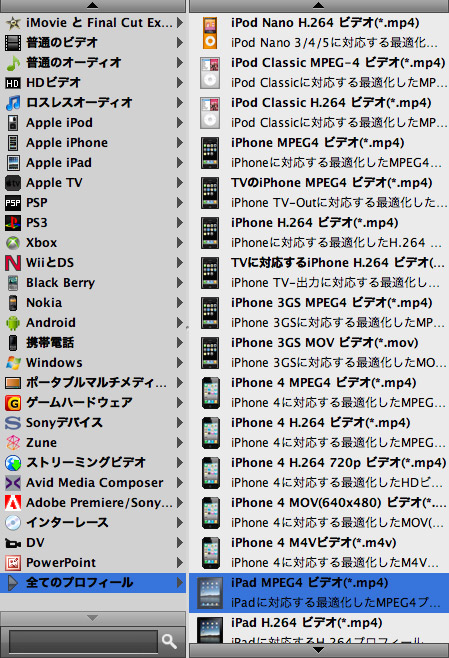Click the iPhone 4 H.264 ビデオ(*.mp4) title
This screenshot has height=658, width=449.
tap(321, 423)
